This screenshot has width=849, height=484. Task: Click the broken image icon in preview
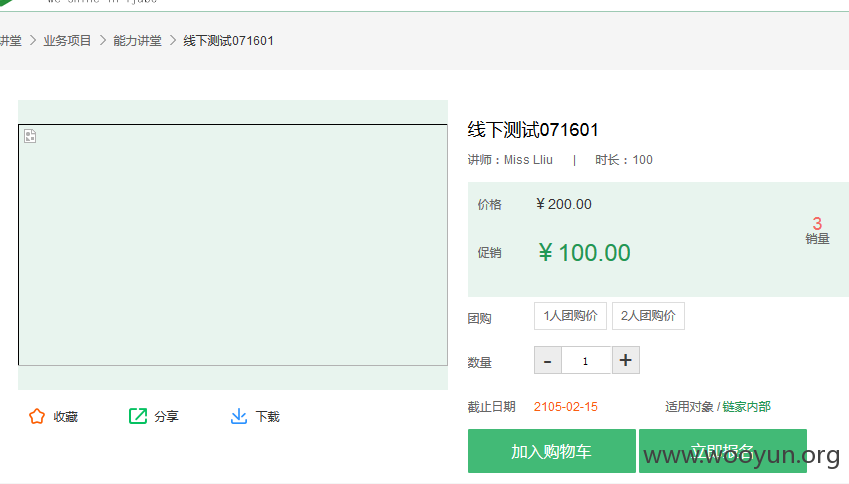coord(30,136)
